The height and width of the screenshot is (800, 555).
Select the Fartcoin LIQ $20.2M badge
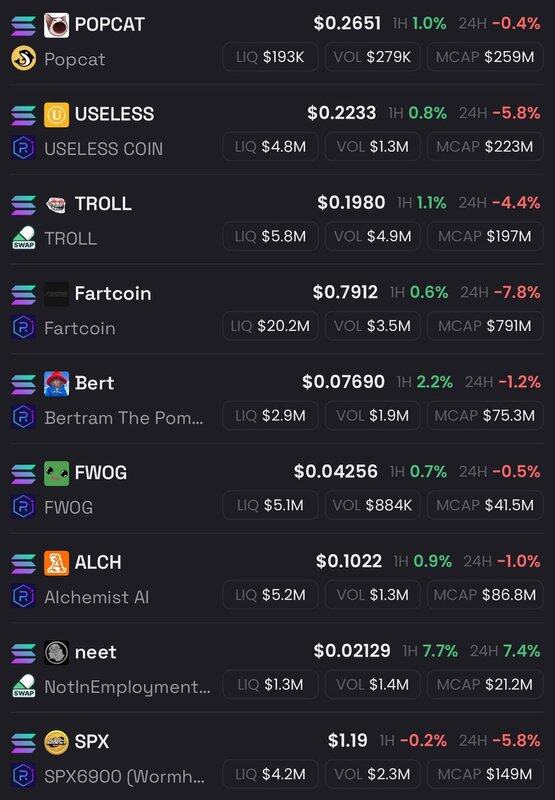270,326
